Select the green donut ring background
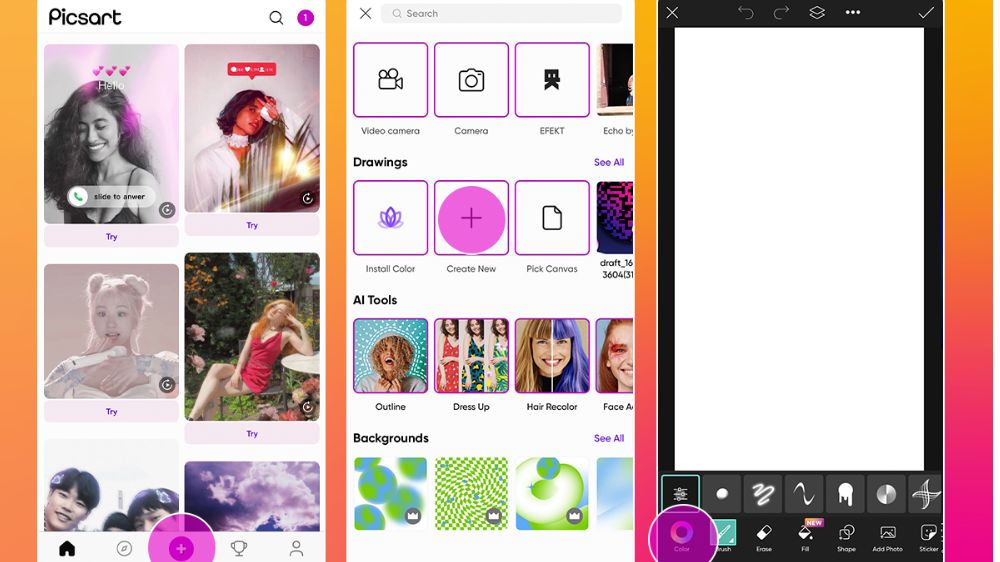The image size is (1000, 562). click(552, 493)
